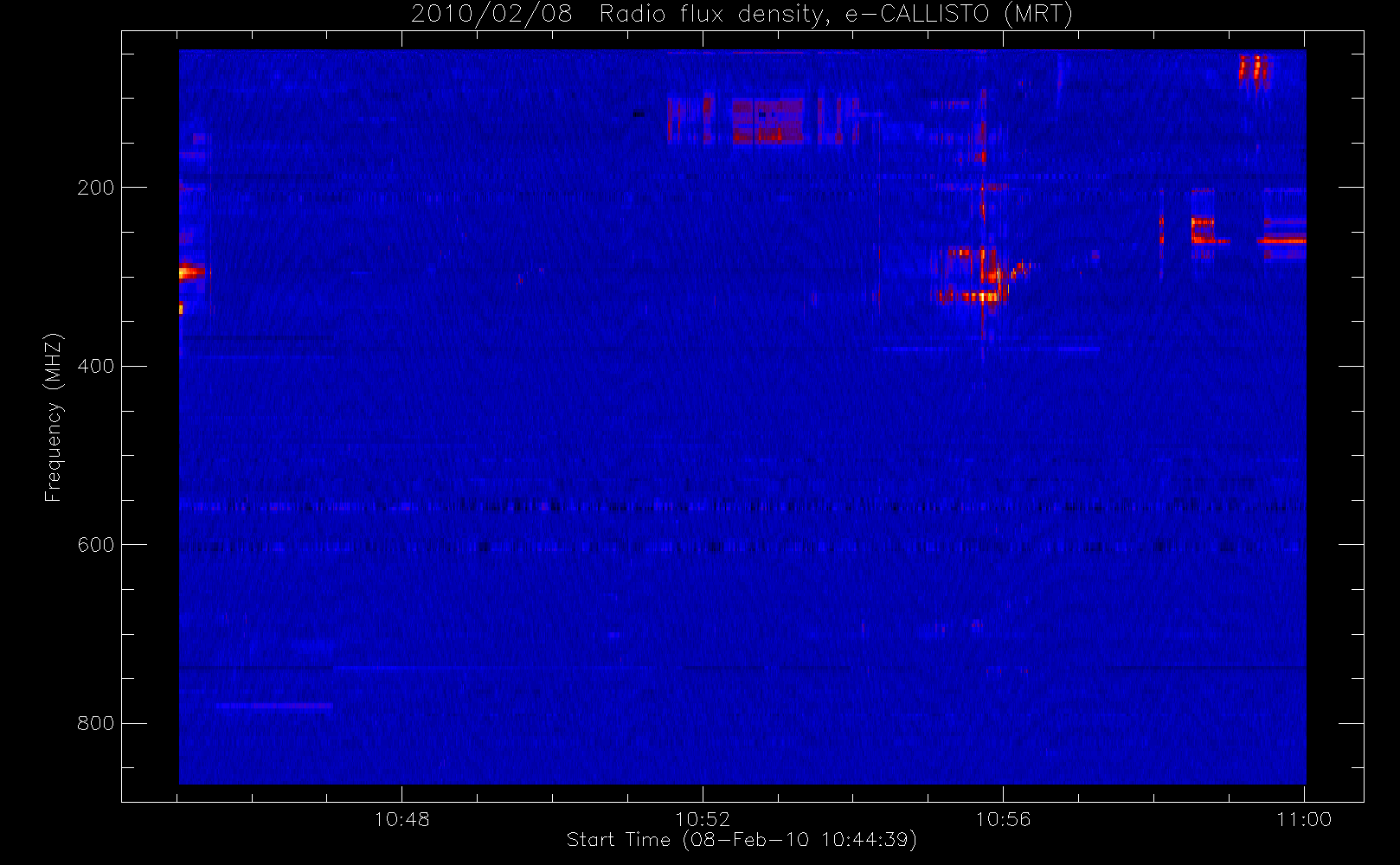Click the 10:56 time tick label
Image resolution: width=1400 pixels, height=865 pixels.
point(1003,819)
